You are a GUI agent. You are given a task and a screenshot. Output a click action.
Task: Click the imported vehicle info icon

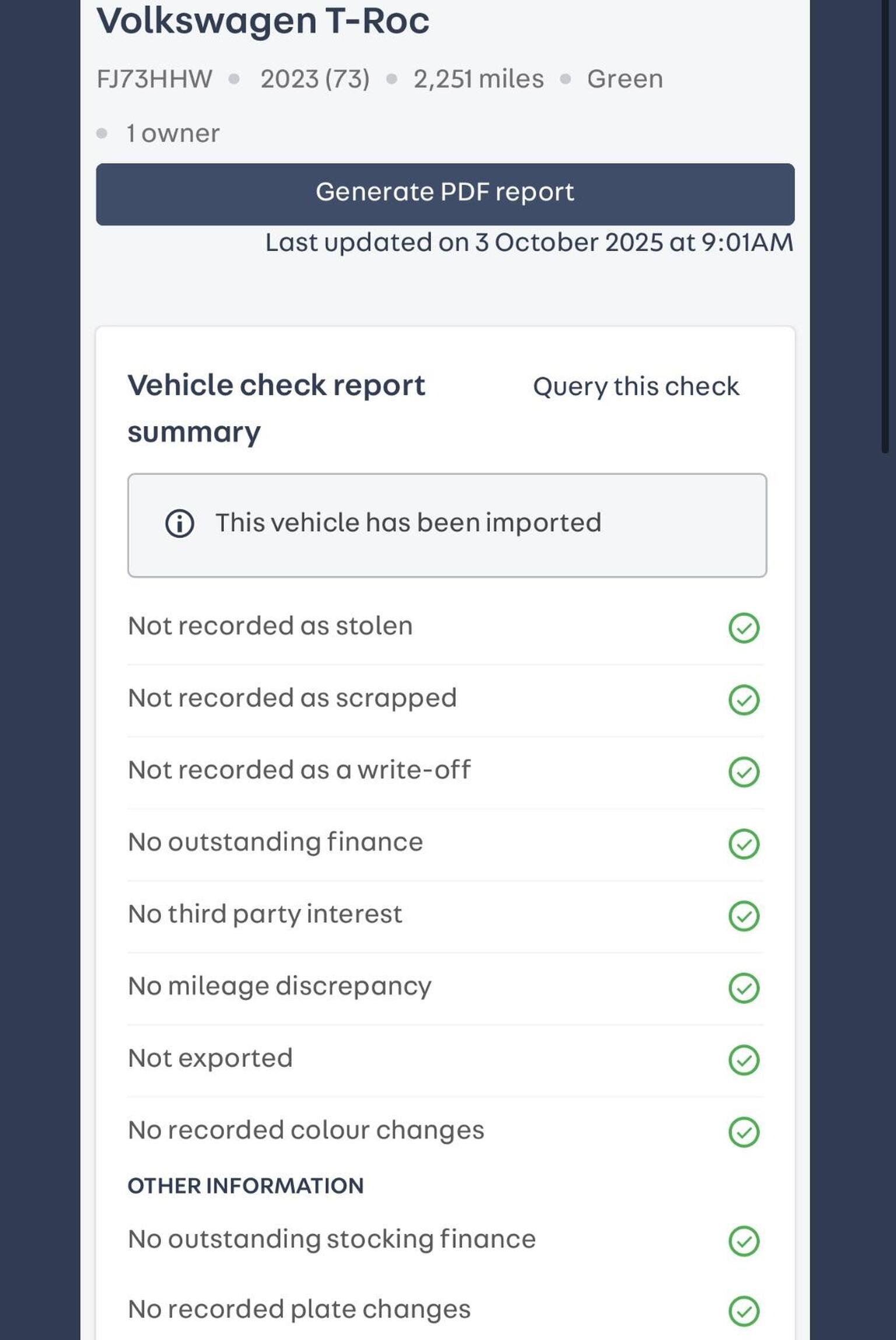coord(180,523)
